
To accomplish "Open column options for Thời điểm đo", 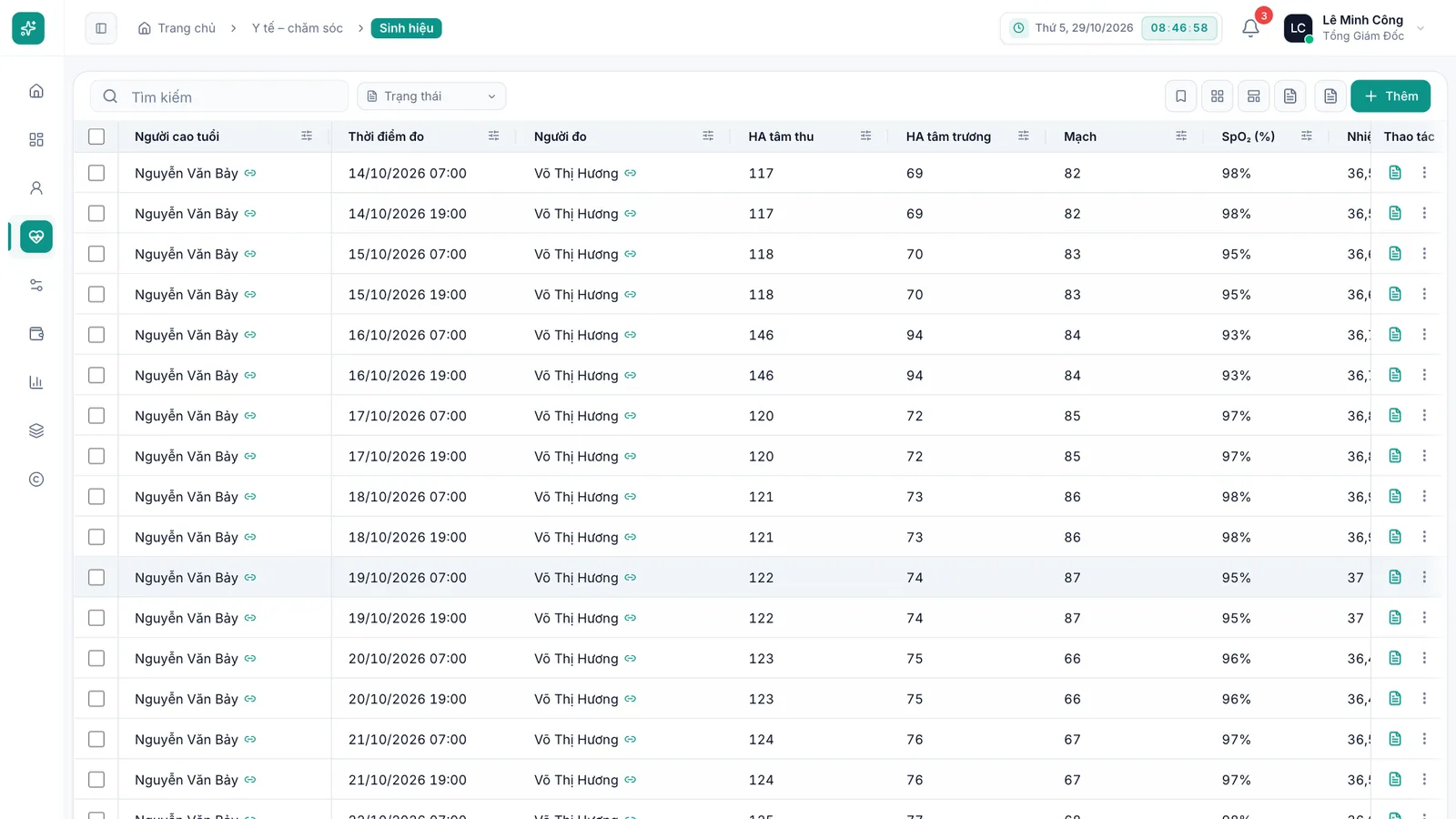I will pyautogui.click(x=493, y=136).
